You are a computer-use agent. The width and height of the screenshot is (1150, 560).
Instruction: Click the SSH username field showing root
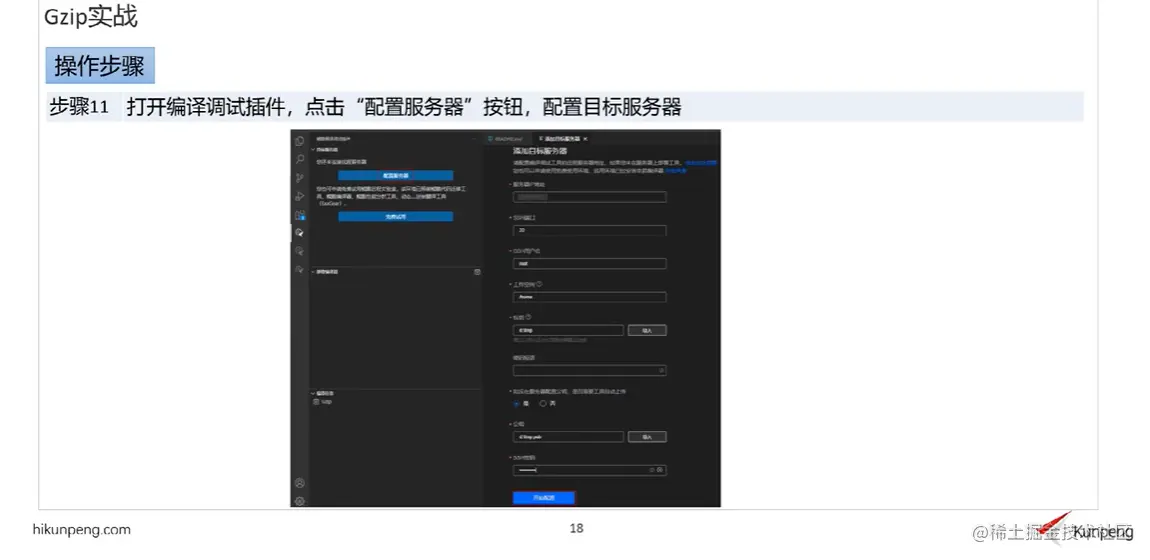tap(590, 264)
